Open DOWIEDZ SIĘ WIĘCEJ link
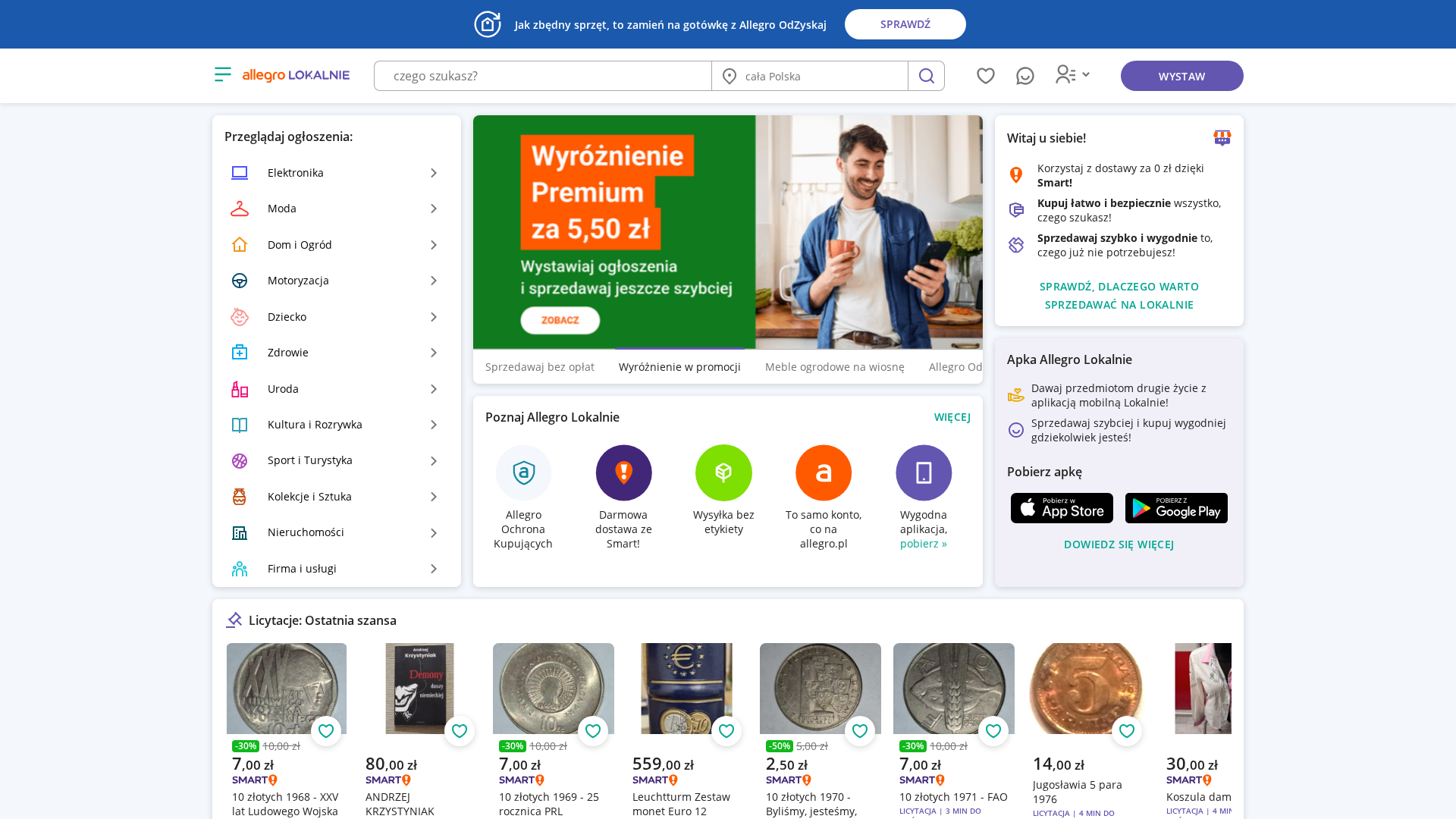The width and height of the screenshot is (1456, 819). 1119,544
